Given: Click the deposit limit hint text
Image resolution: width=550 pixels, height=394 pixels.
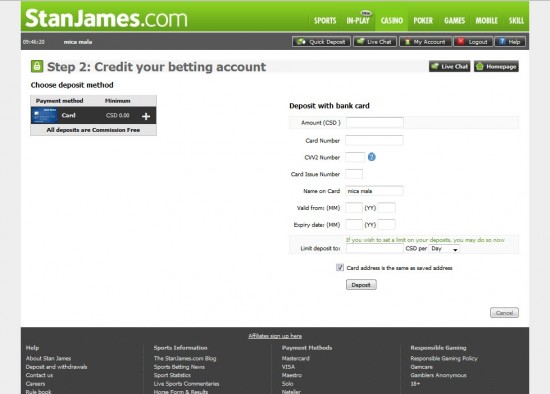Looking at the screenshot, I should point(425,240).
